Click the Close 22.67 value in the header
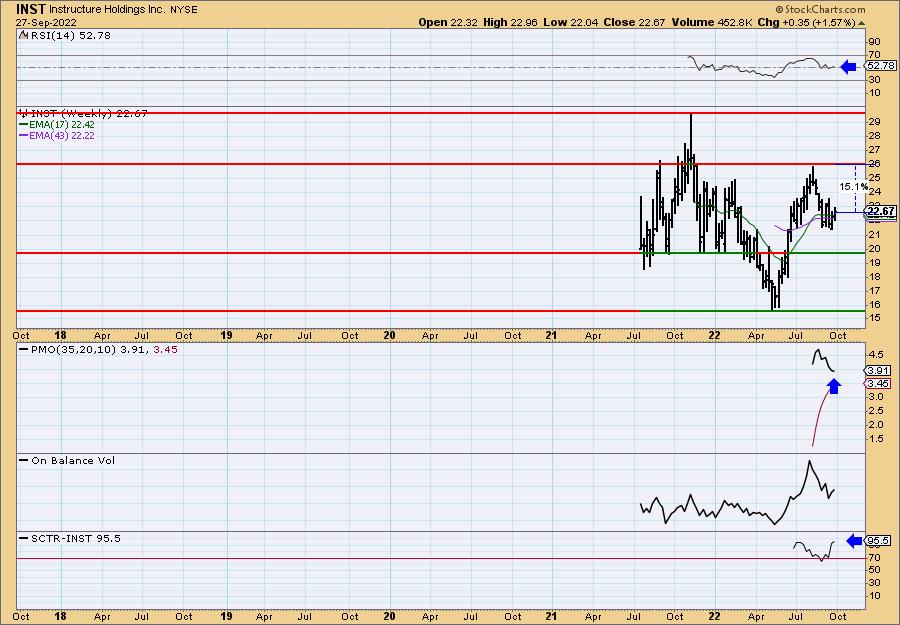This screenshot has height=625, width=900. click(635, 22)
